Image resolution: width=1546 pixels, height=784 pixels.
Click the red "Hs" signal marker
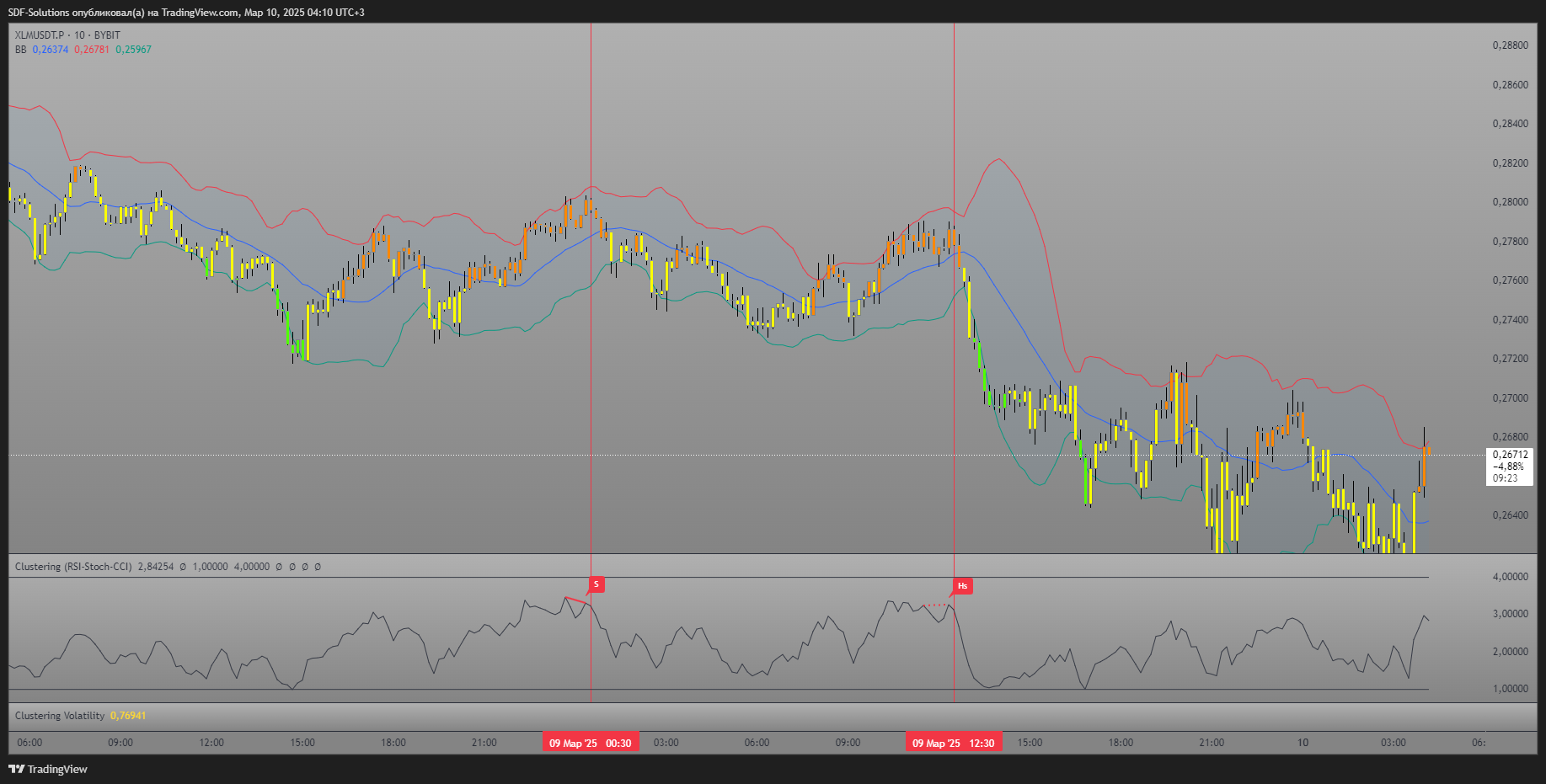pos(962,585)
